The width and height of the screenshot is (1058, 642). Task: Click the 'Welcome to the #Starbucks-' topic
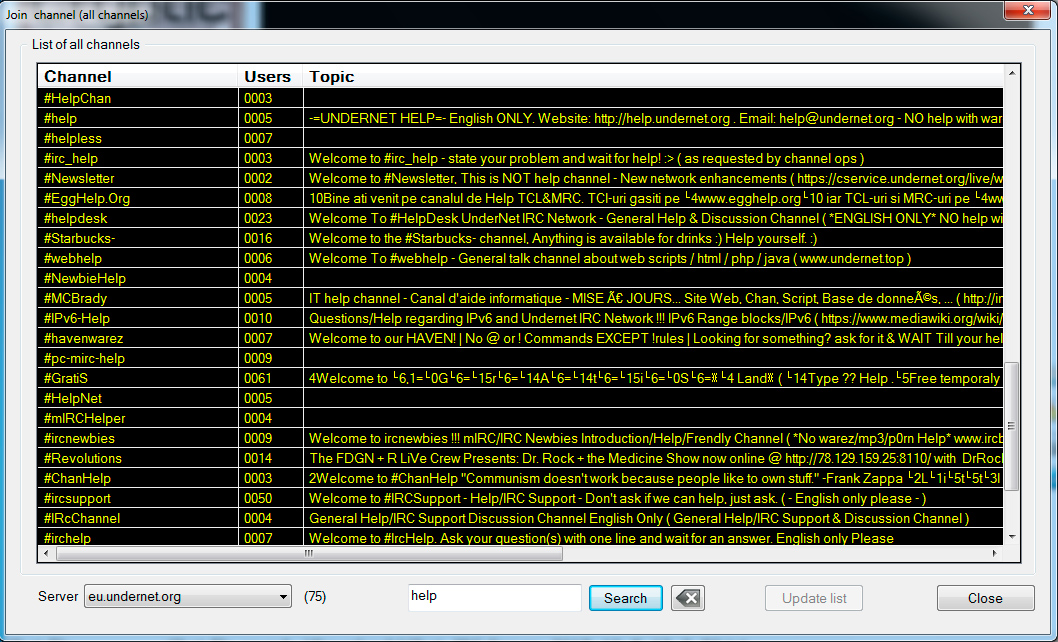click(563, 238)
